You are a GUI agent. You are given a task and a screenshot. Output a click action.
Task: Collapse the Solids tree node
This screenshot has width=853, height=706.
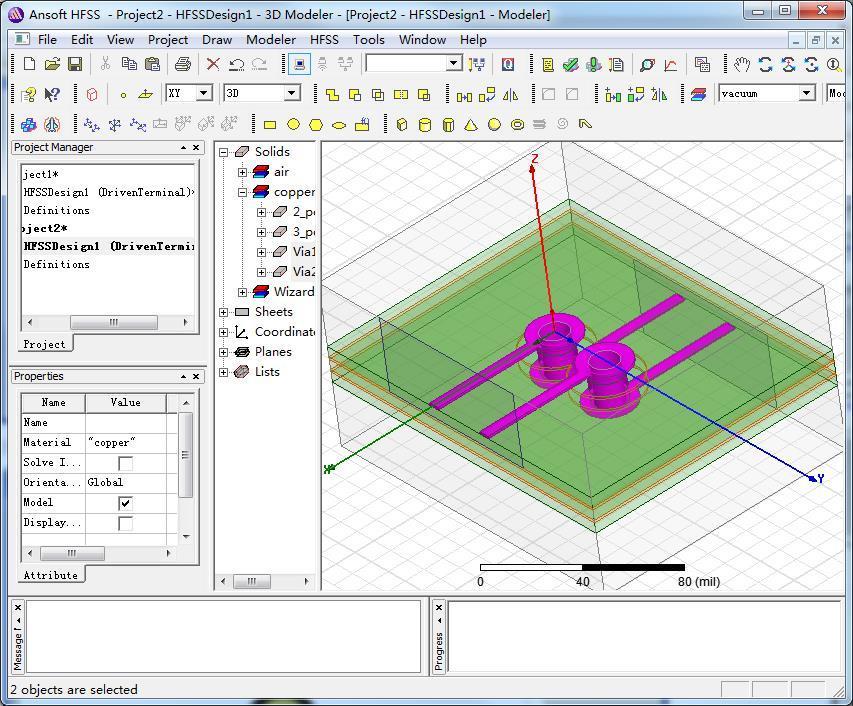[223, 152]
